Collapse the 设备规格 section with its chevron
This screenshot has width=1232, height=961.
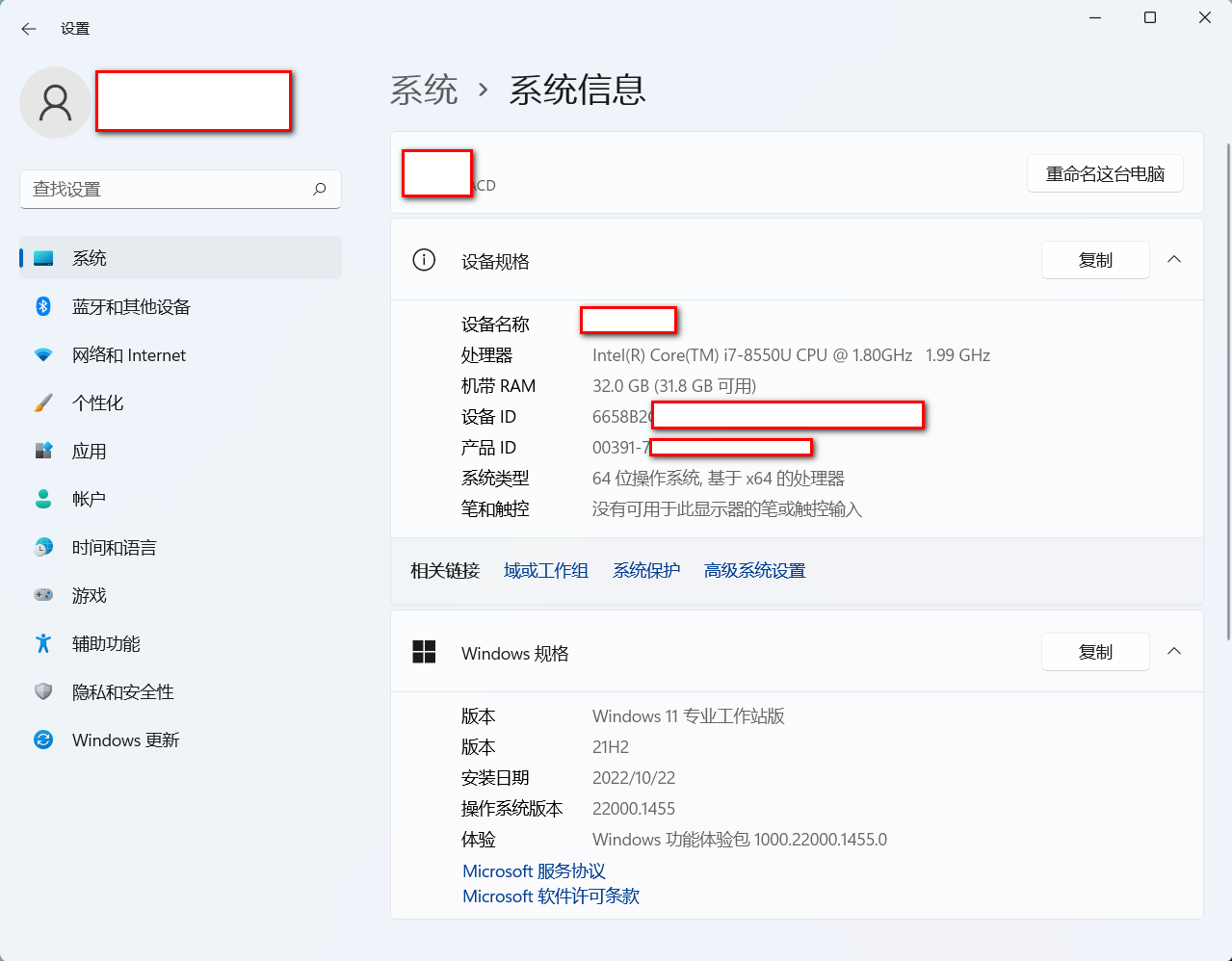pyautogui.click(x=1173, y=259)
